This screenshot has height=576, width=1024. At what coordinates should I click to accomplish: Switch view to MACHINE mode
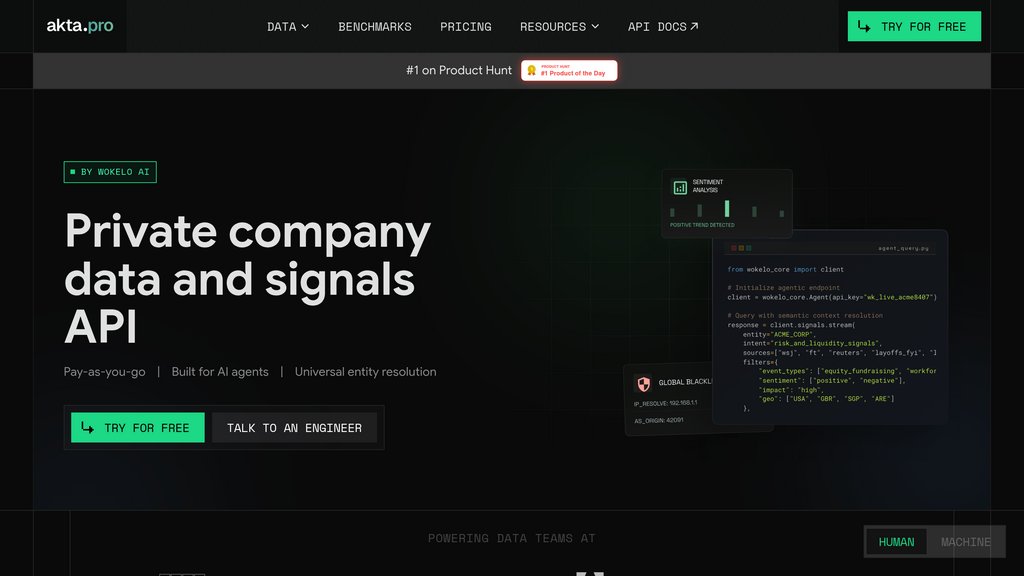tap(966, 542)
